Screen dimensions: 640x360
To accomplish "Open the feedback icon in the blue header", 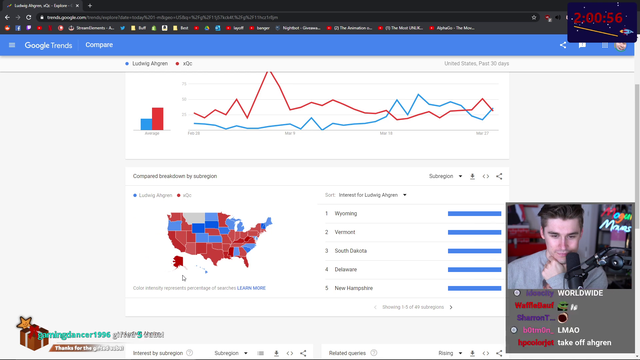I will (582, 45).
